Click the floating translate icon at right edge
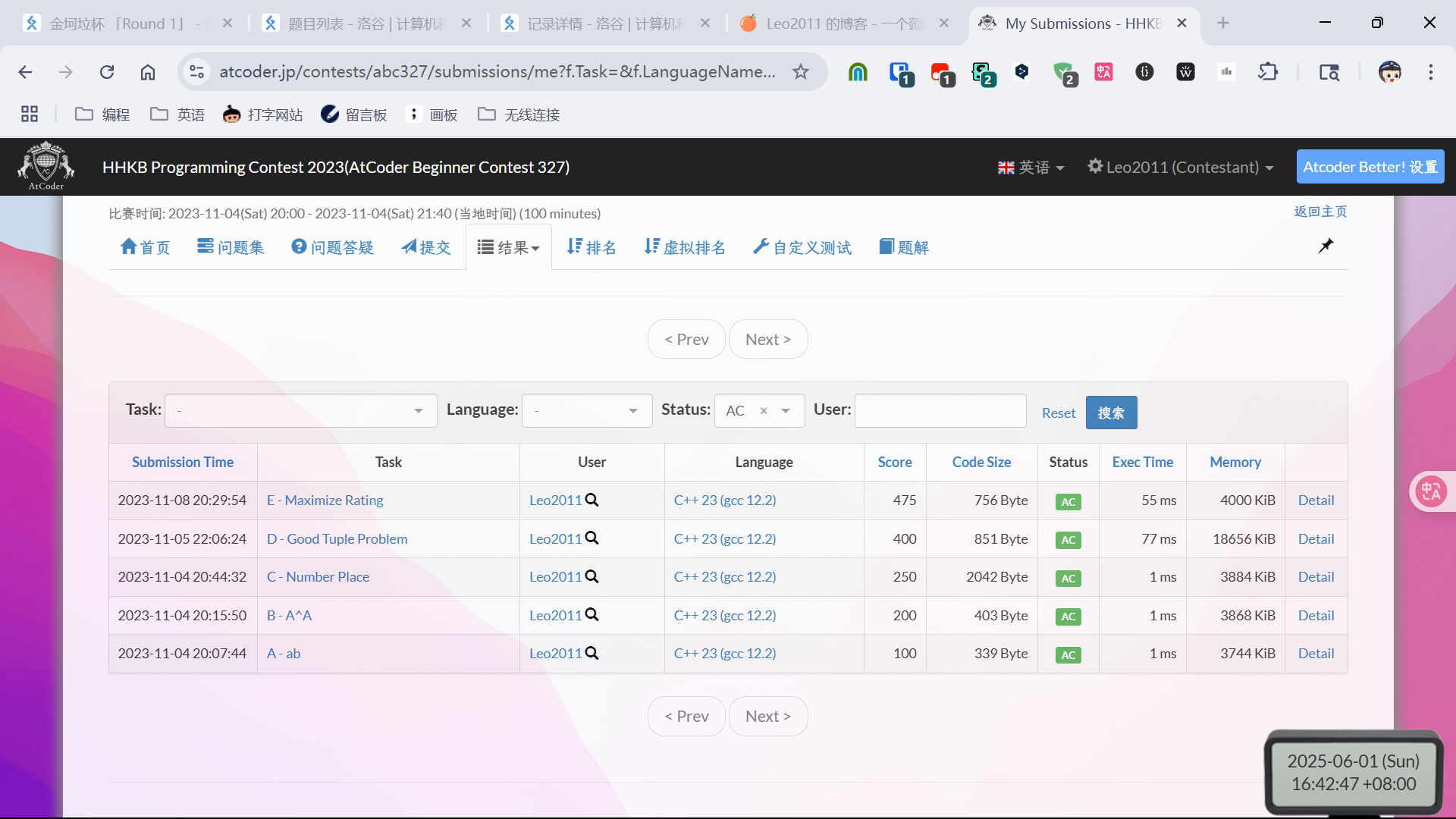 (x=1431, y=491)
